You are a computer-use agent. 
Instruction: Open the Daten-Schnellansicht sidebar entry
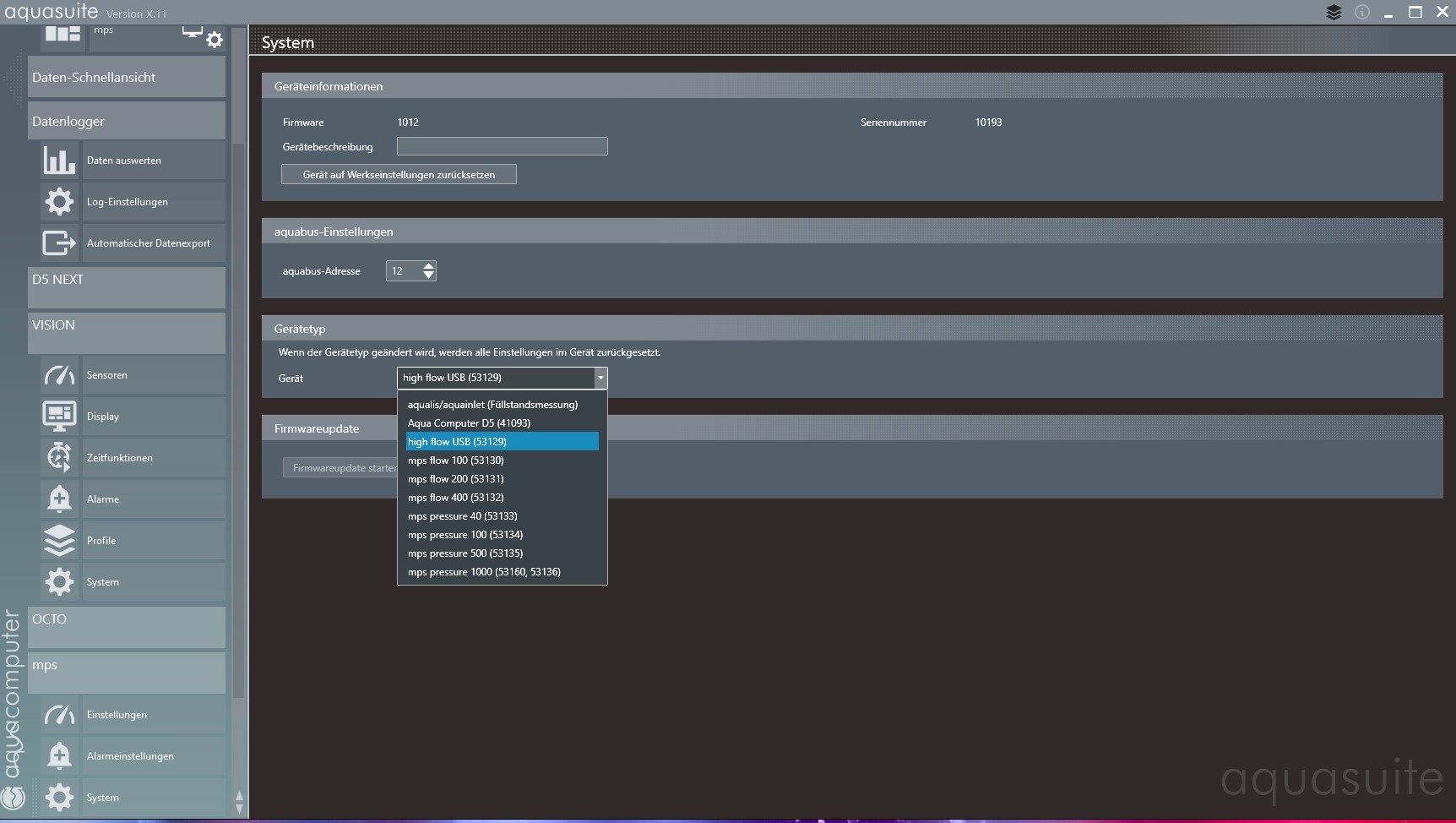127,78
